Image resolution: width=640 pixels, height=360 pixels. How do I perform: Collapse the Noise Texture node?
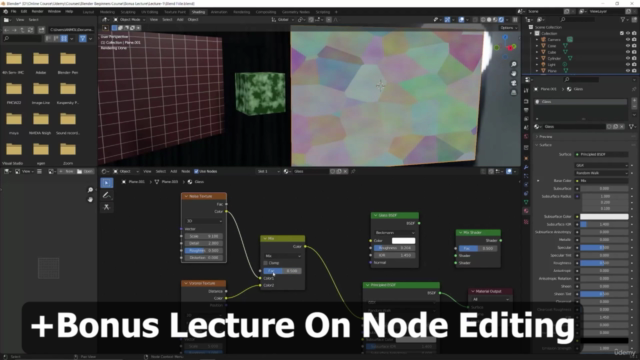point(186,196)
